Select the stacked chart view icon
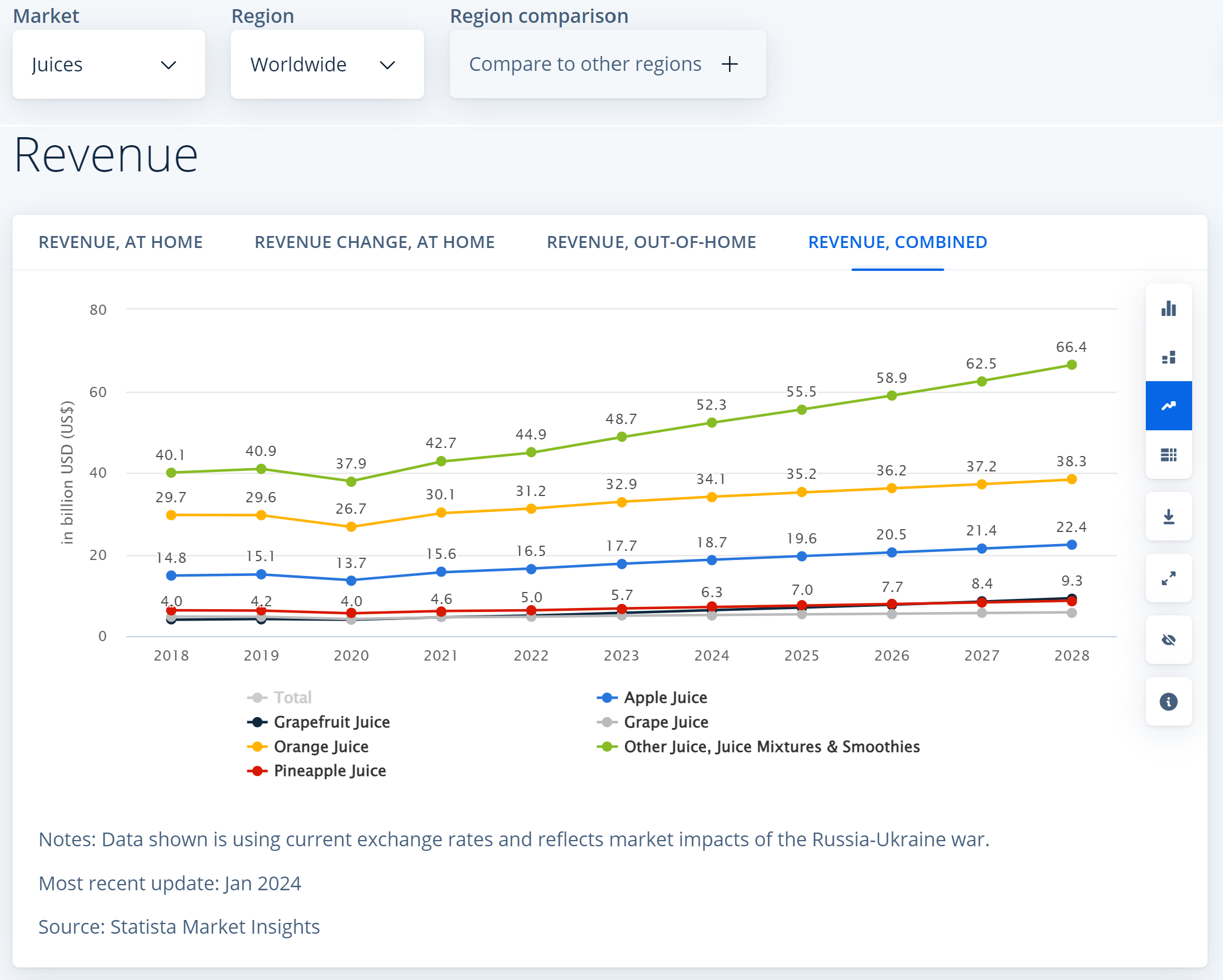The image size is (1223, 980). (1169, 358)
